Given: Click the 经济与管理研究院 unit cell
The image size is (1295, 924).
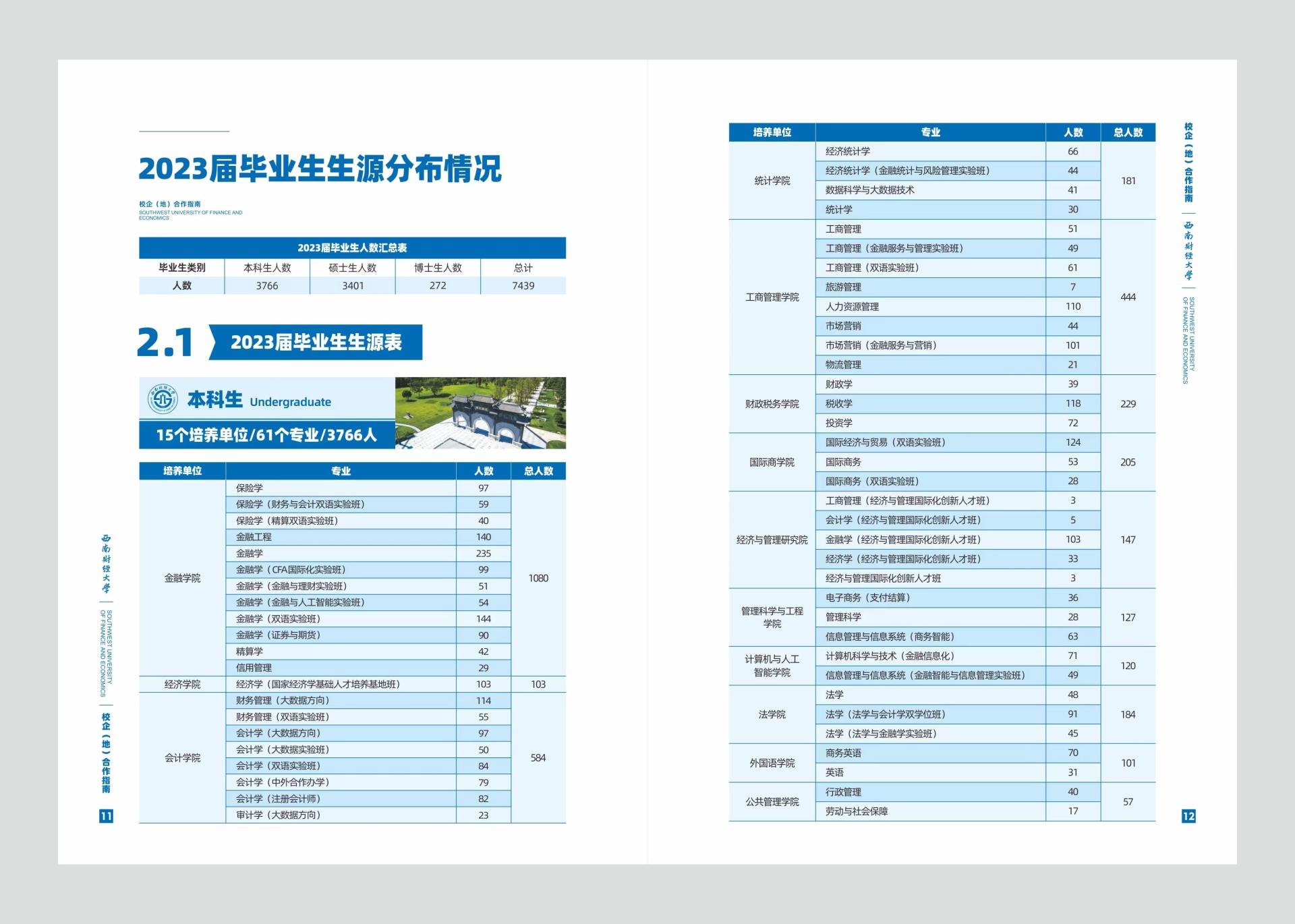Looking at the screenshot, I should point(772,540).
